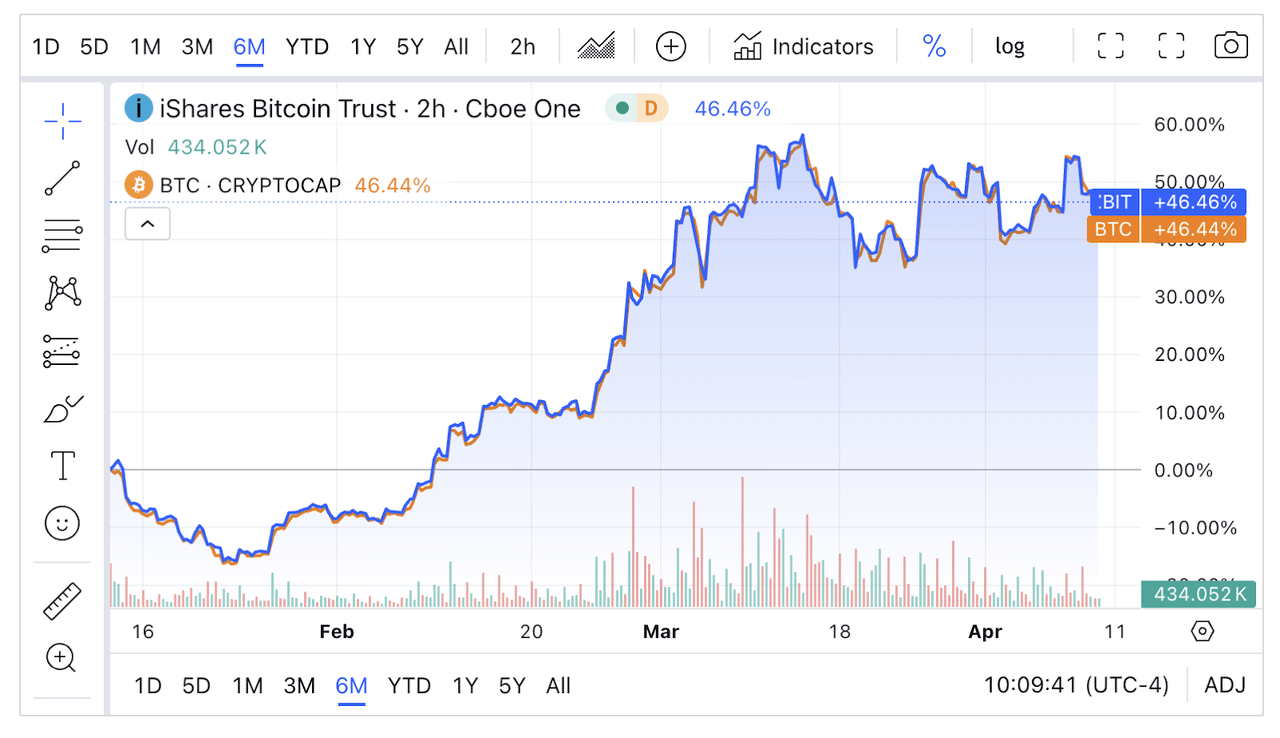
Task: Click the Mar date axis label
Action: coord(661,632)
